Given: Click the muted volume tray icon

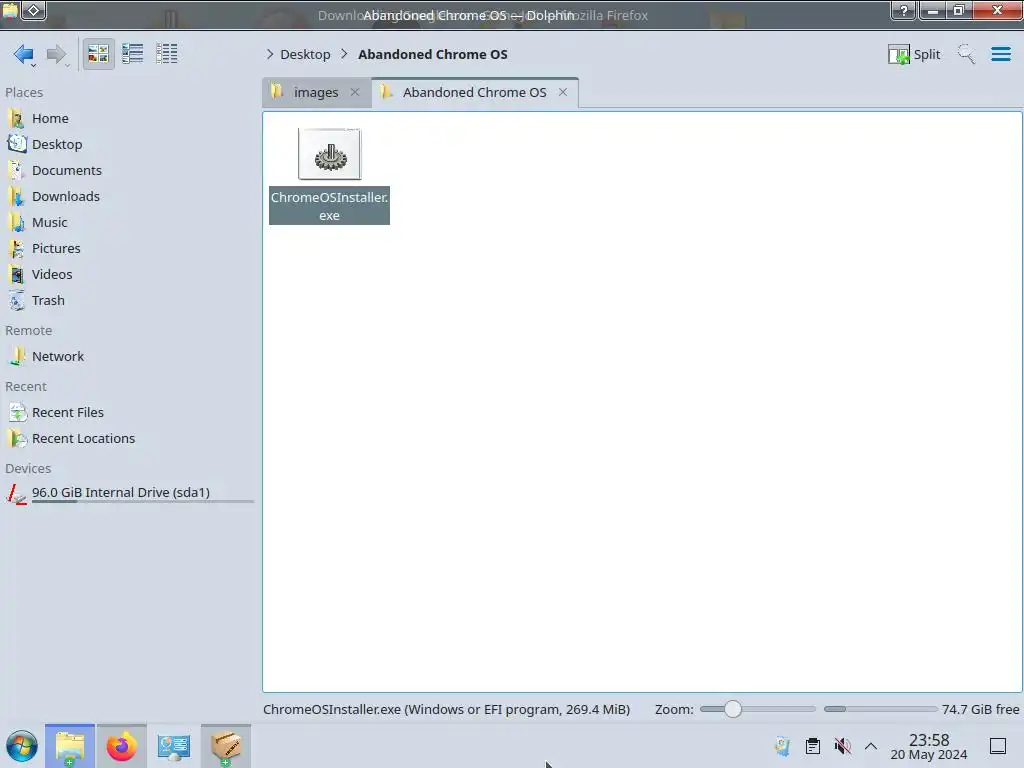Looking at the screenshot, I should pos(842,746).
